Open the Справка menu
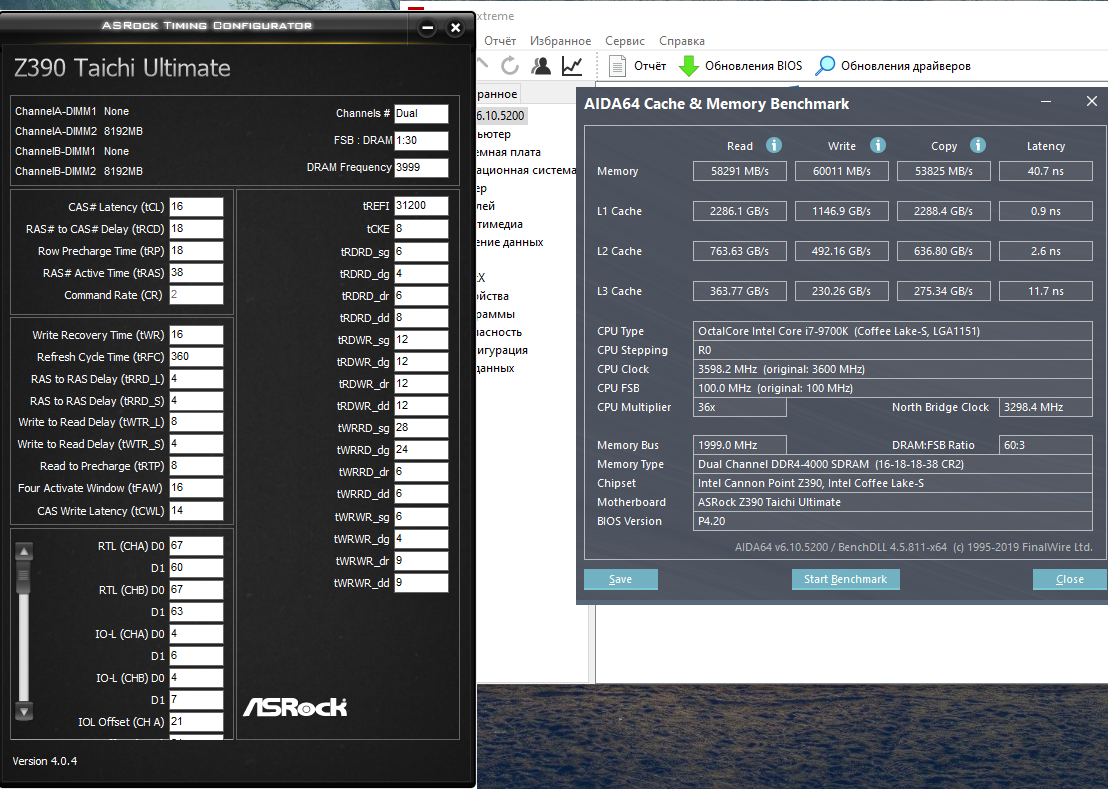 pyautogui.click(x=682, y=41)
